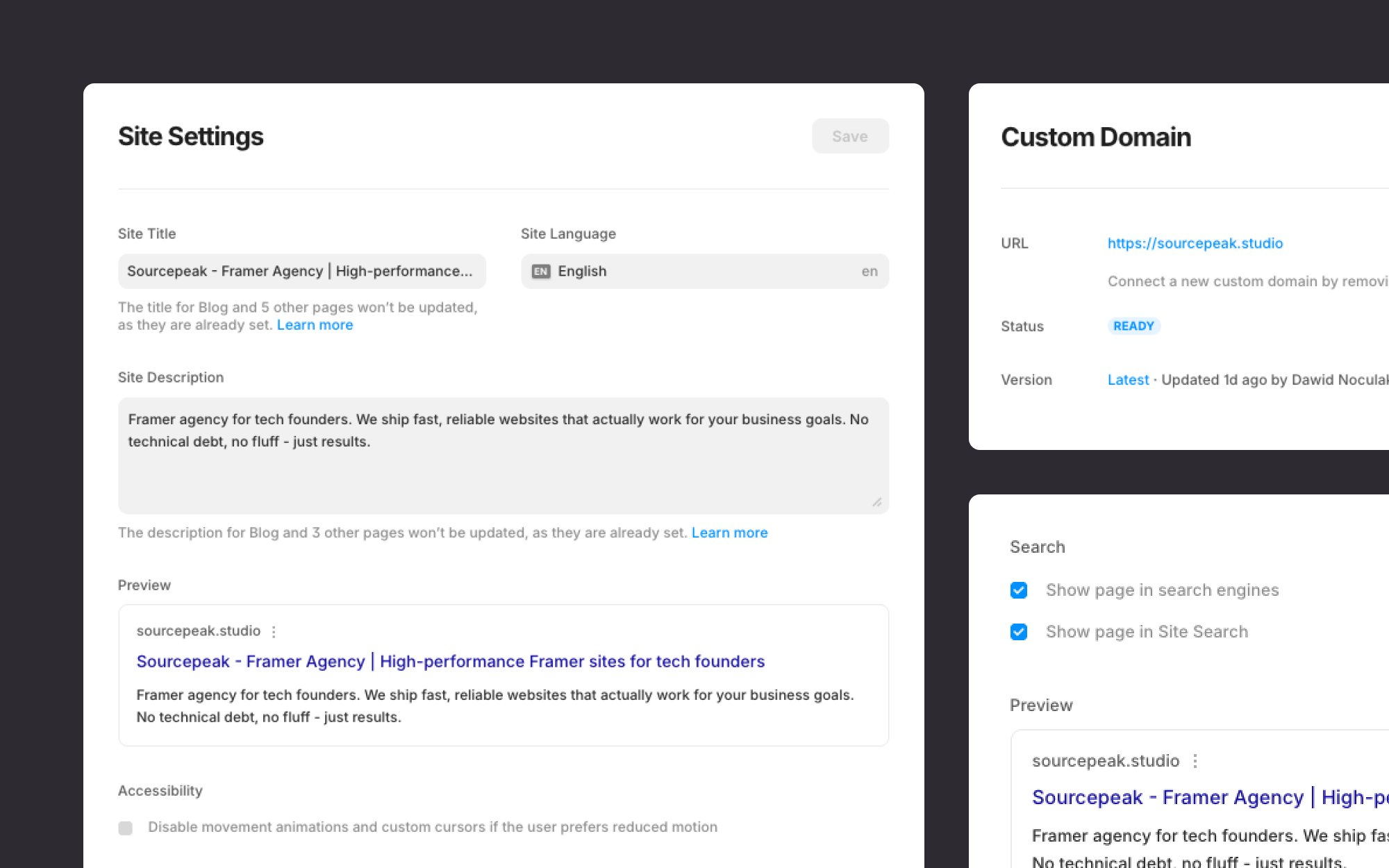Image resolution: width=1389 pixels, height=868 pixels.
Task: Click the Site Title input field
Action: [x=301, y=272]
